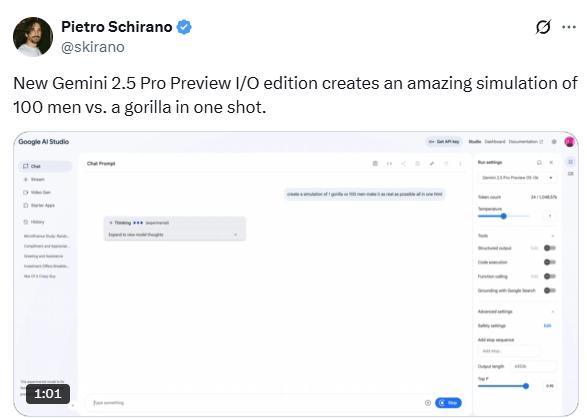Open the Gemini 2.5 Pro Preview model dropdown
The width and height of the screenshot is (587, 418).
[517, 178]
